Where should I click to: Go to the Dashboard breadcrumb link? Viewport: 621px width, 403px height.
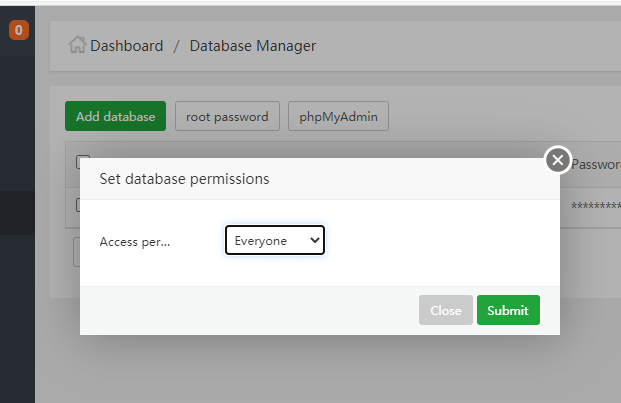[x=126, y=46]
